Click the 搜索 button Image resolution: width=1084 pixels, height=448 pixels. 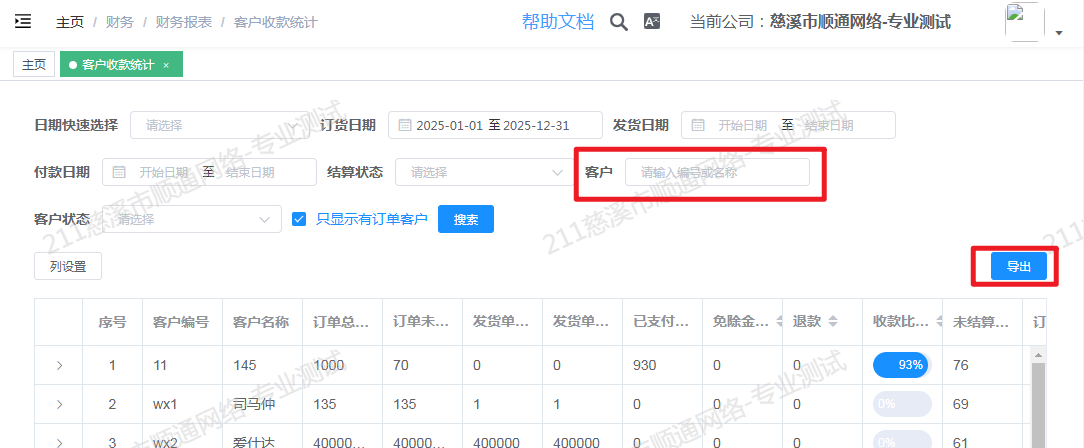[466, 219]
